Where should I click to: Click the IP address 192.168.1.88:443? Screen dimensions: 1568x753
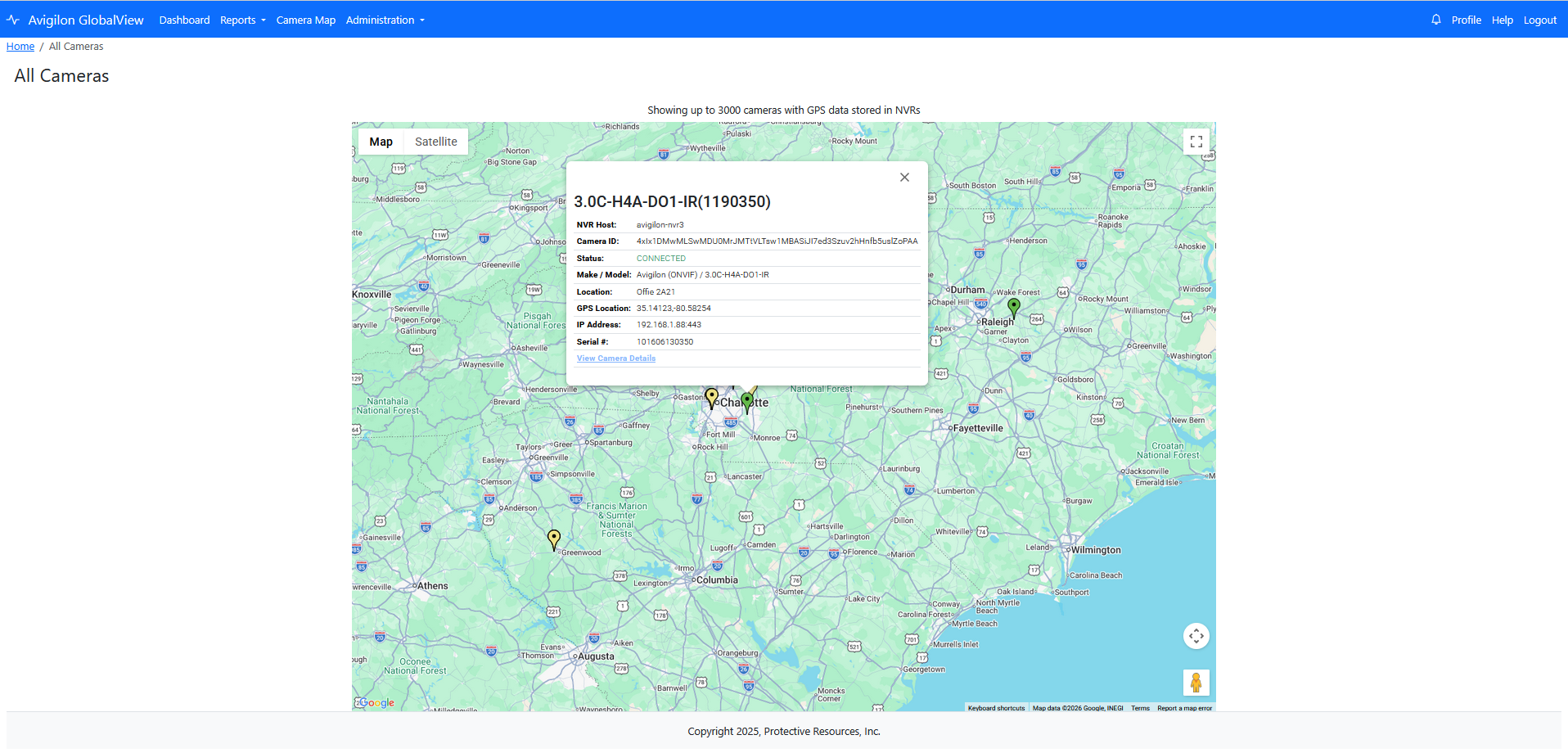tap(669, 325)
